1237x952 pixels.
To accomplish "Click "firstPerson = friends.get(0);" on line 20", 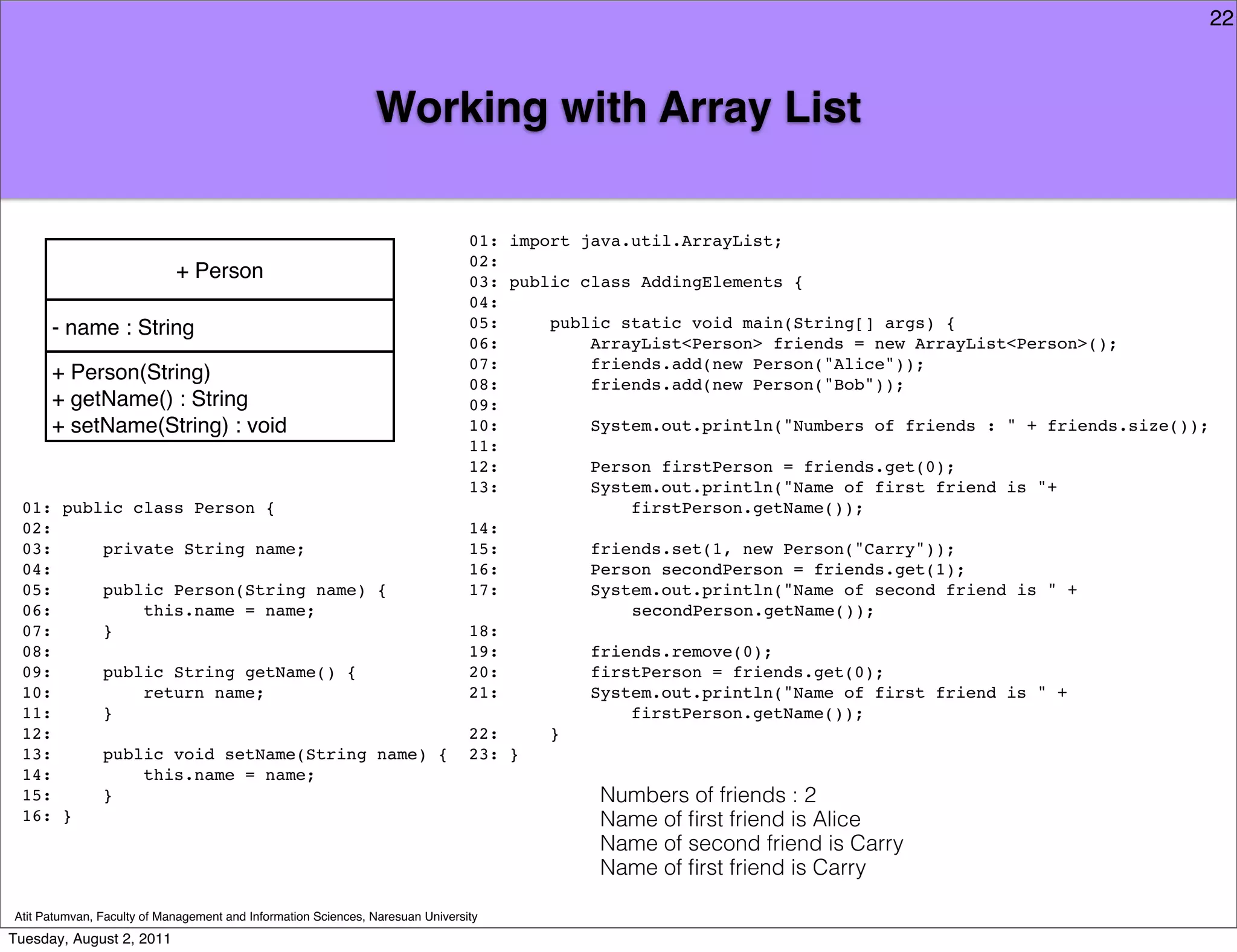I will point(737,673).
